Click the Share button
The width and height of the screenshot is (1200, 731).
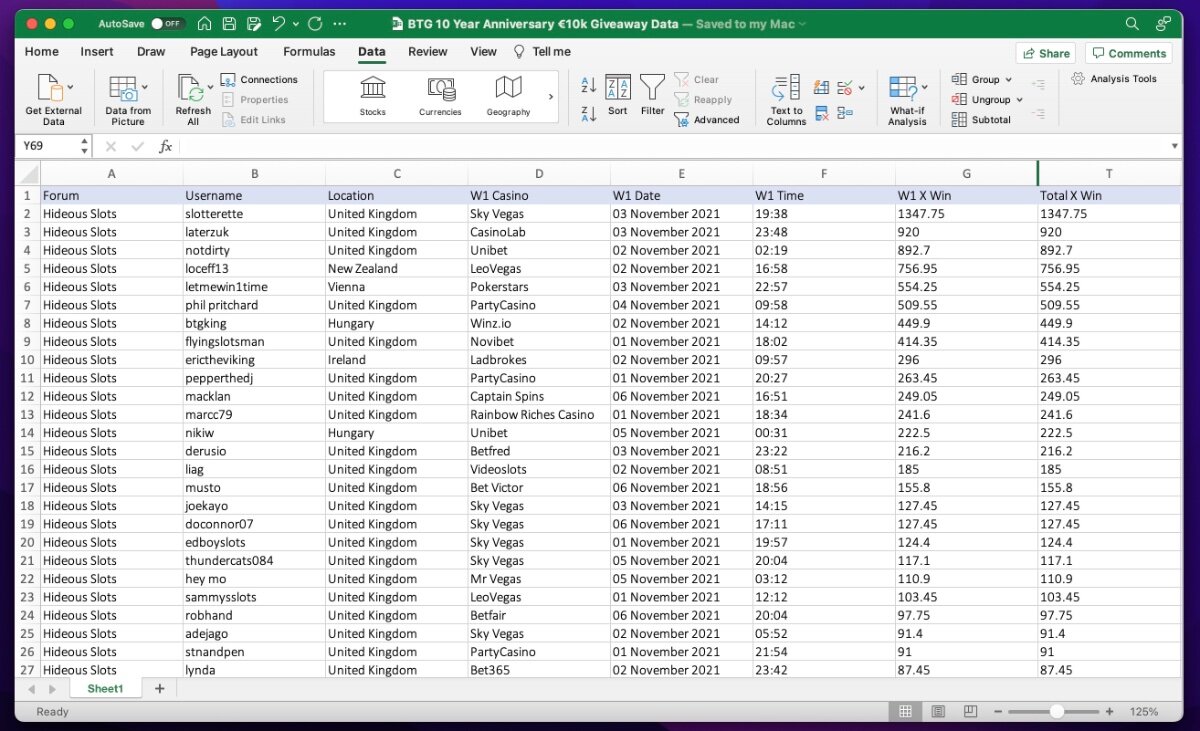coord(1045,53)
